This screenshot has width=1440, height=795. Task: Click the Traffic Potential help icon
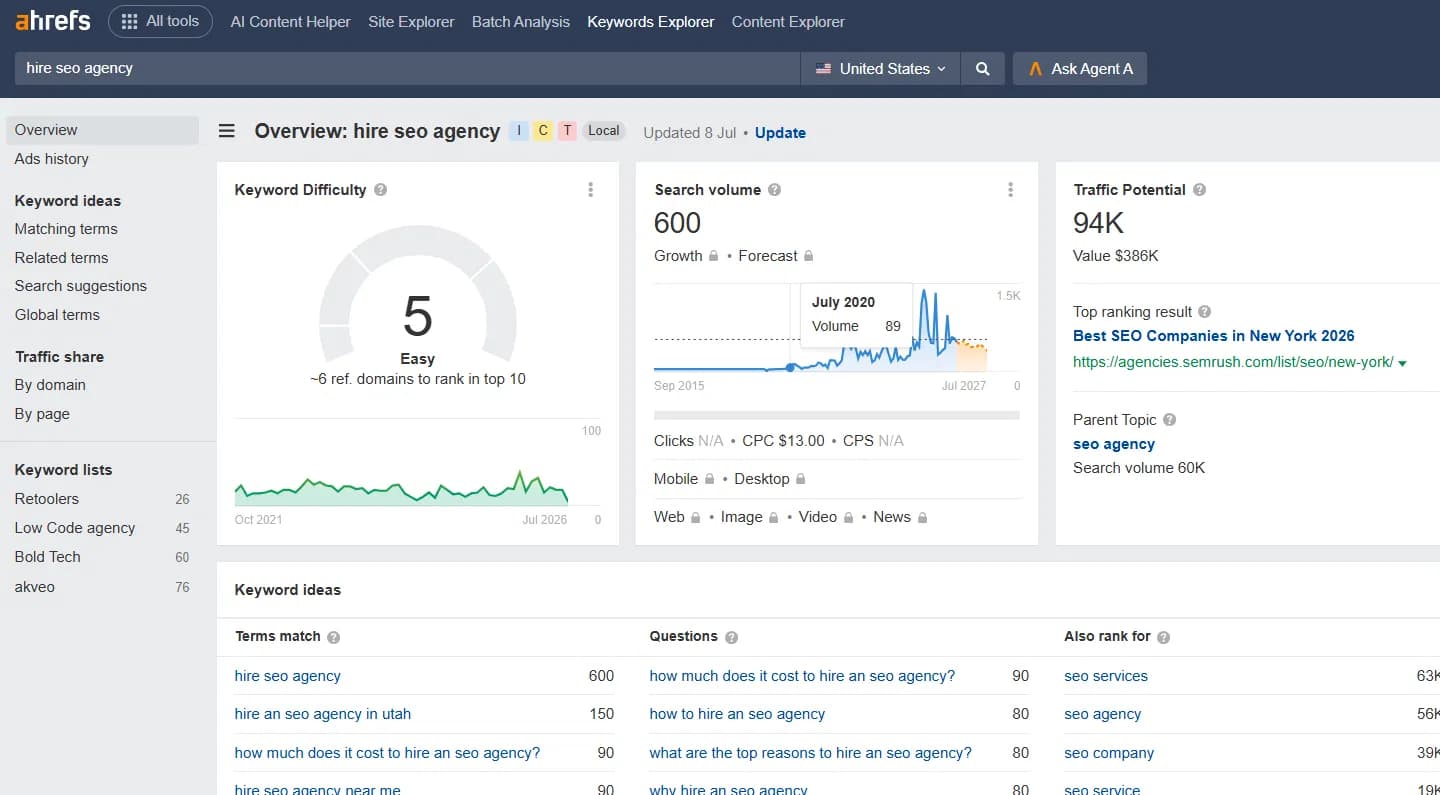tap(1199, 189)
